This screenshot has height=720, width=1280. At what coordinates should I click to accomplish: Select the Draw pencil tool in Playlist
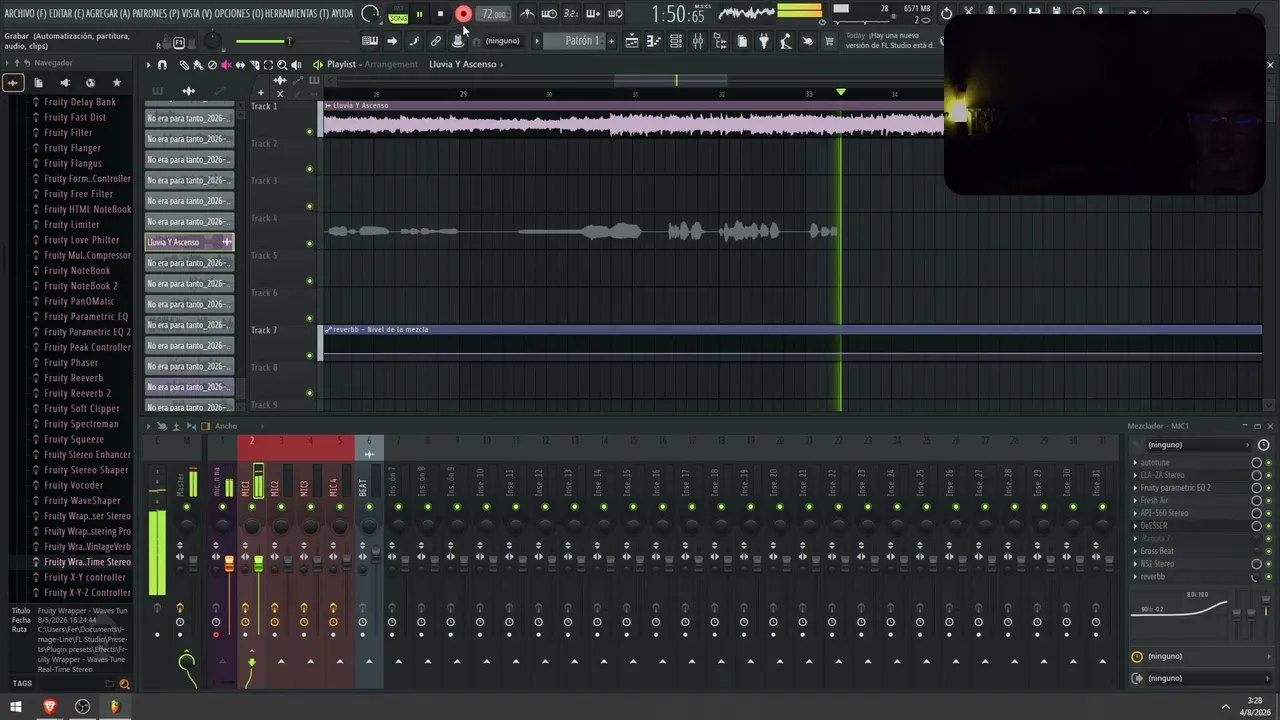[x=184, y=65]
